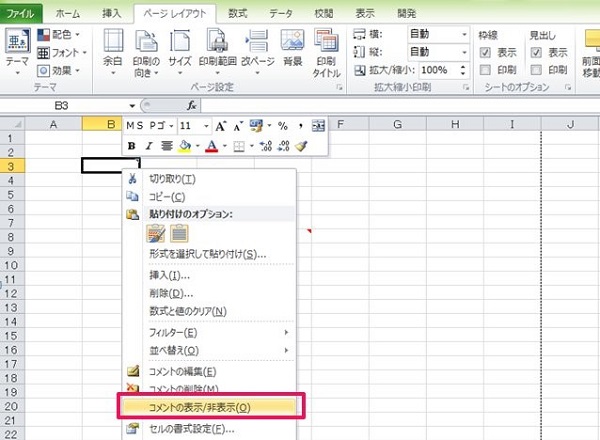This screenshot has width=600, height=440.
Task: Open the font name dropdown in mini toolbar
Action: point(171,126)
